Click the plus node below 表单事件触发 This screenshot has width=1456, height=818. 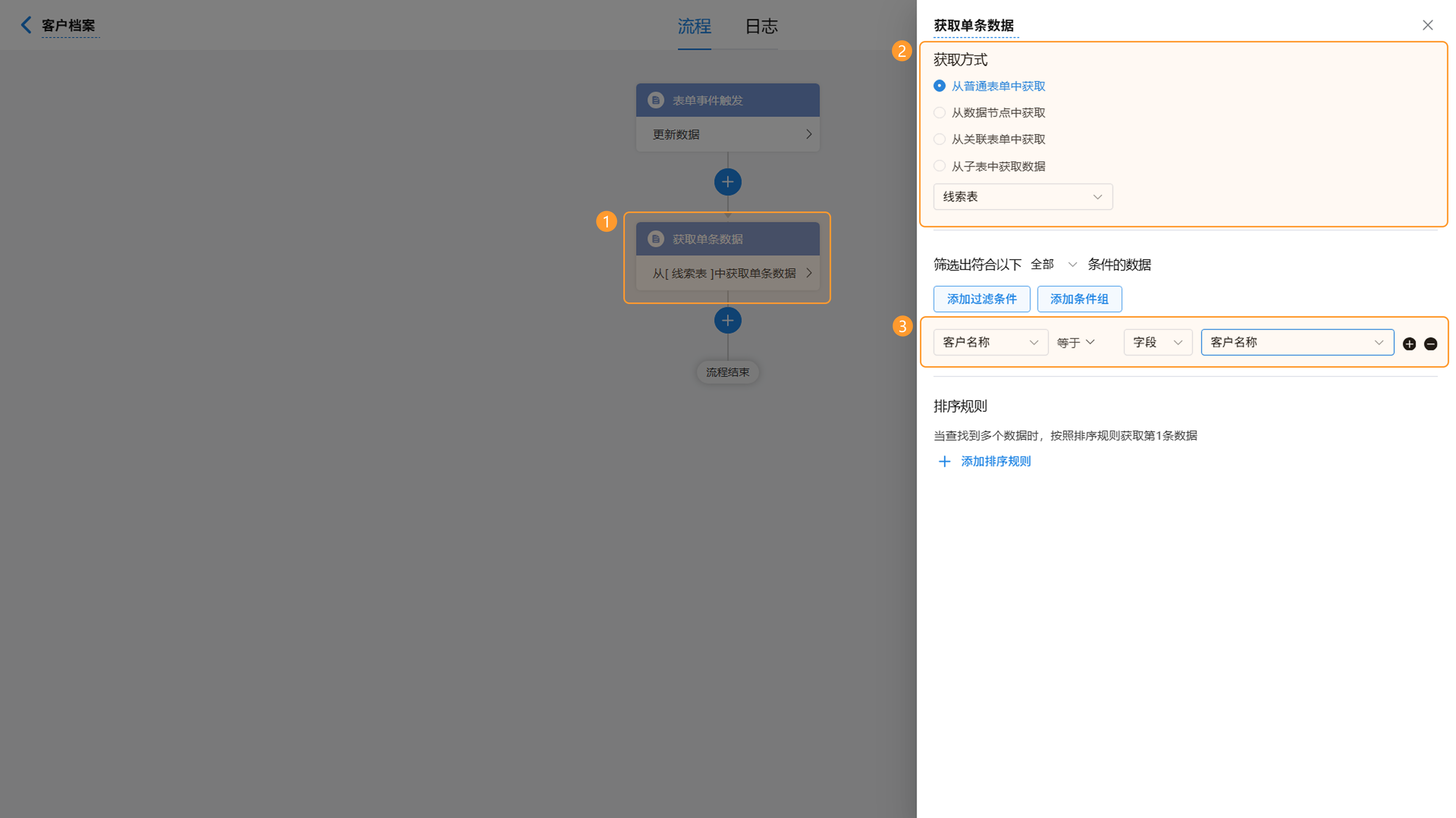[x=728, y=182]
